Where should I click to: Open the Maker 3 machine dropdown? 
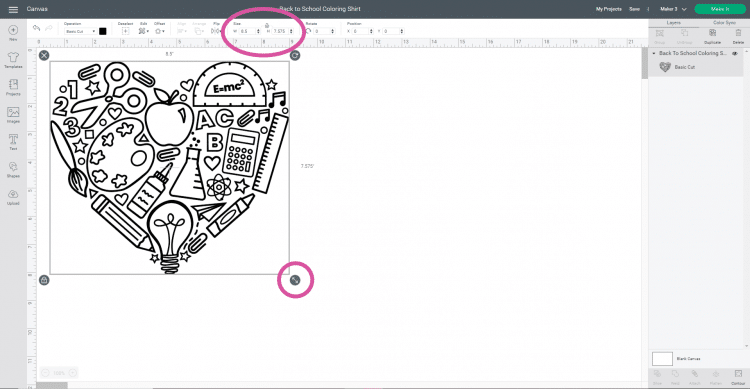[673, 9]
